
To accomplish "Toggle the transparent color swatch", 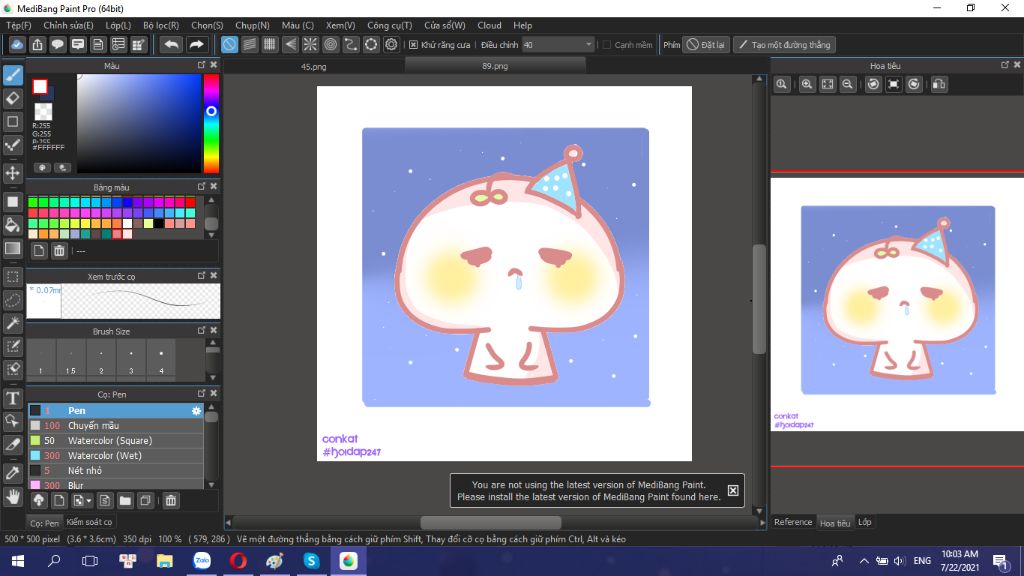I will coord(44,111).
